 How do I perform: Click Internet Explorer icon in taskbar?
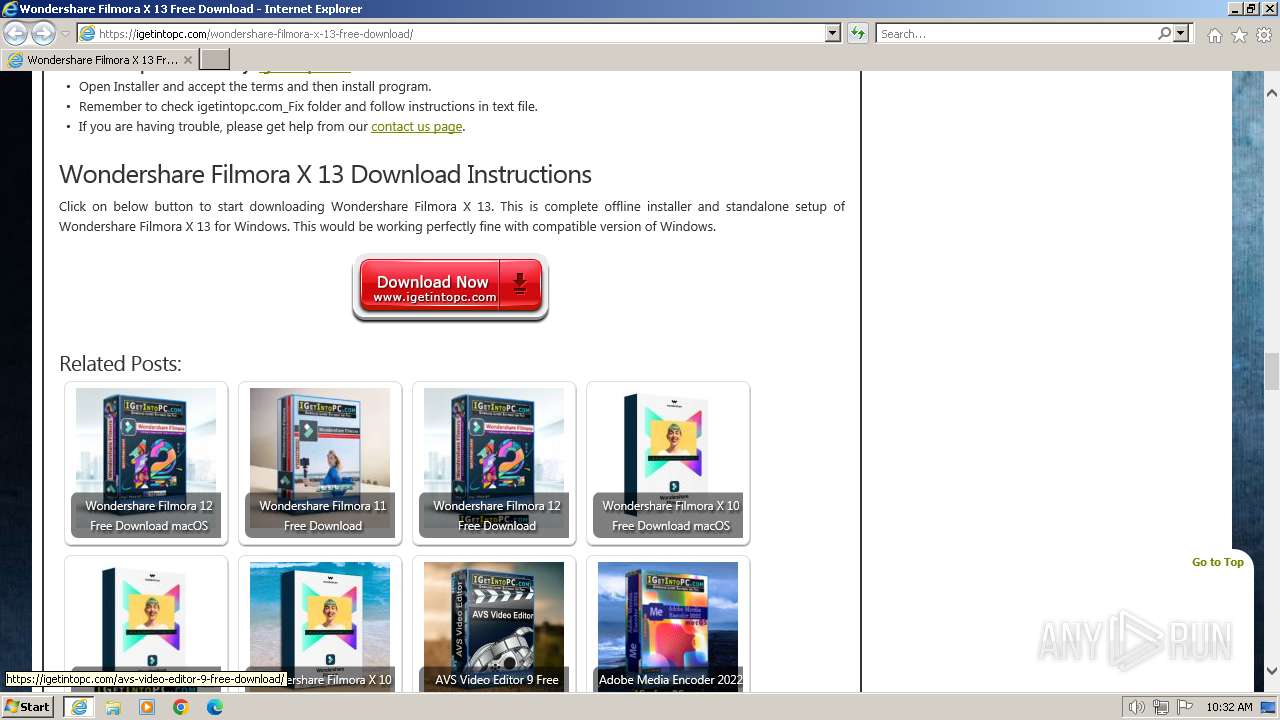coord(78,707)
